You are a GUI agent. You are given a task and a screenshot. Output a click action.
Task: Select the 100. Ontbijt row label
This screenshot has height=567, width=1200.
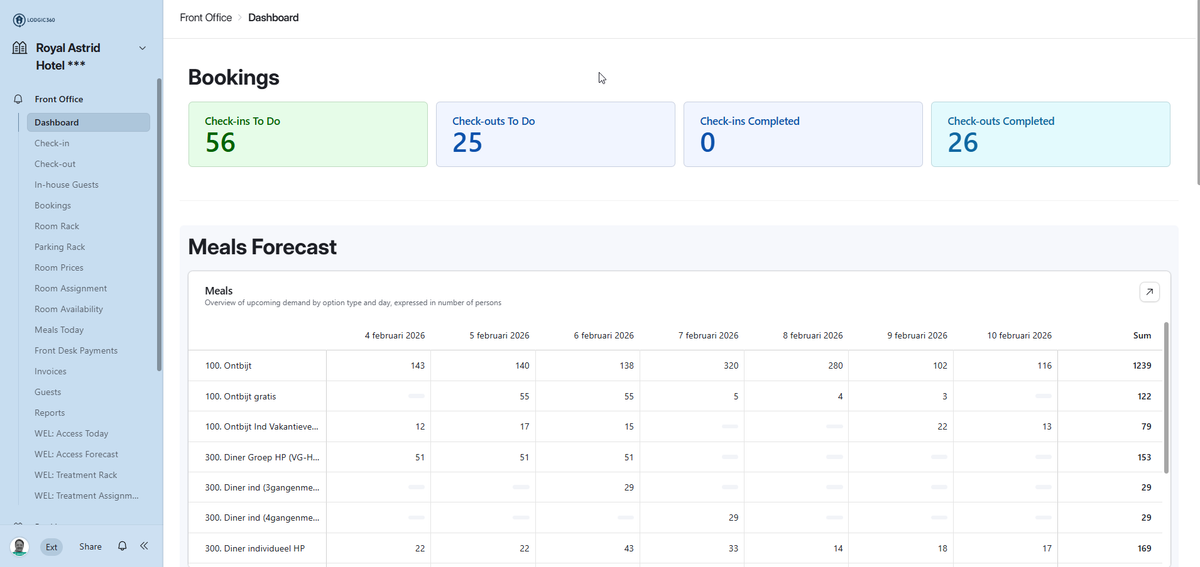(228, 366)
